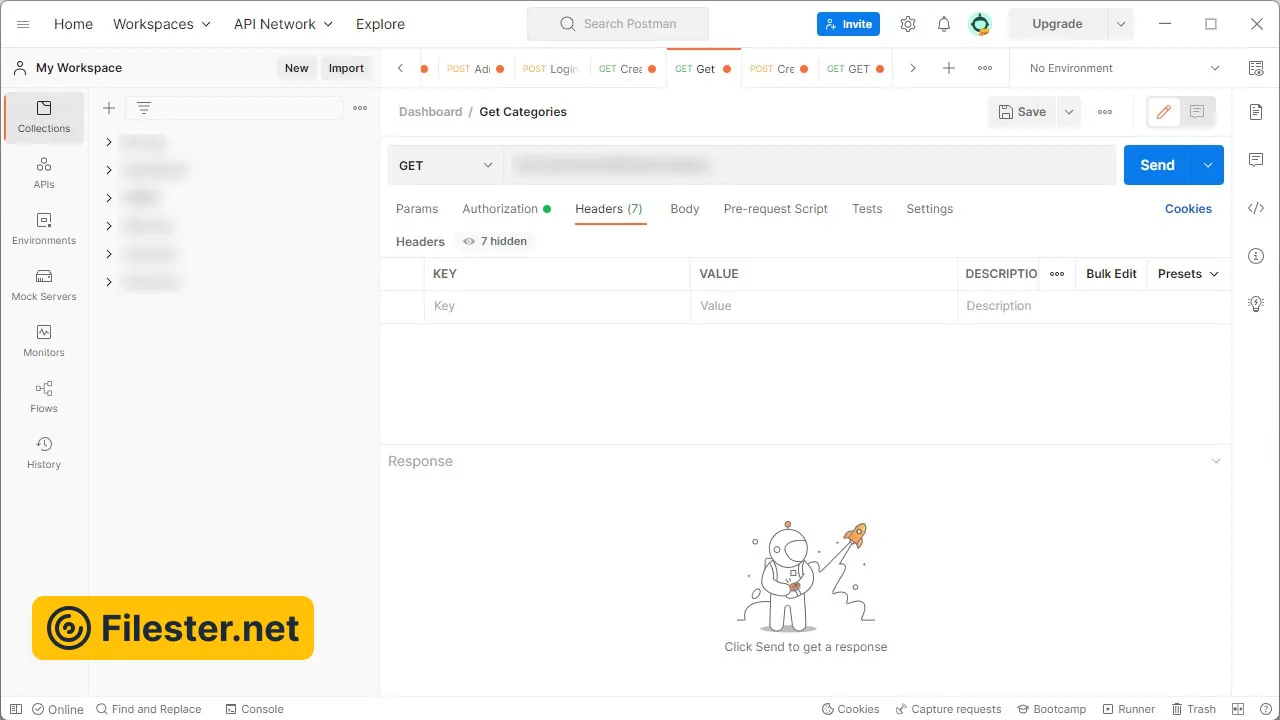Click the blue Send button
The height and width of the screenshot is (720, 1280).
pyautogui.click(x=1157, y=165)
